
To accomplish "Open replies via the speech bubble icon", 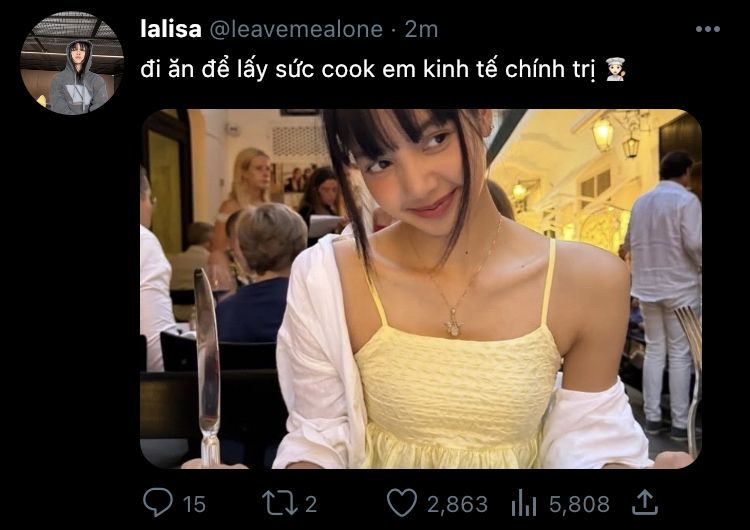I will click(158, 503).
